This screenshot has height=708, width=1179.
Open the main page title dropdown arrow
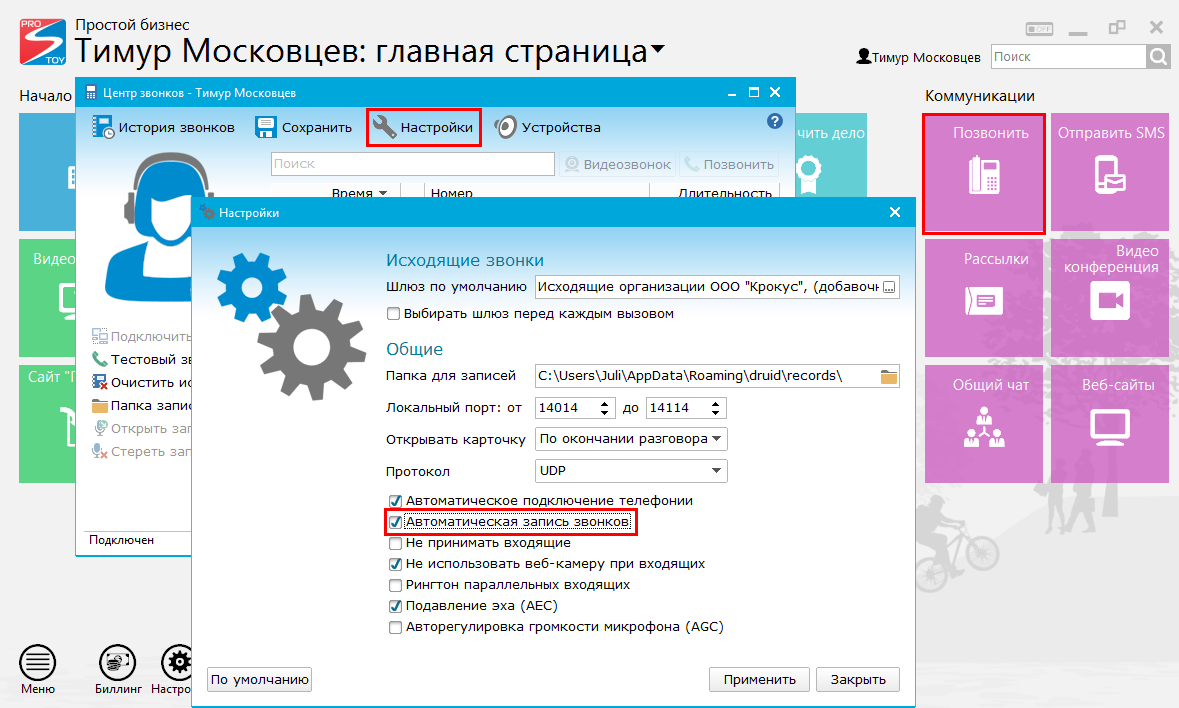[x=657, y=49]
